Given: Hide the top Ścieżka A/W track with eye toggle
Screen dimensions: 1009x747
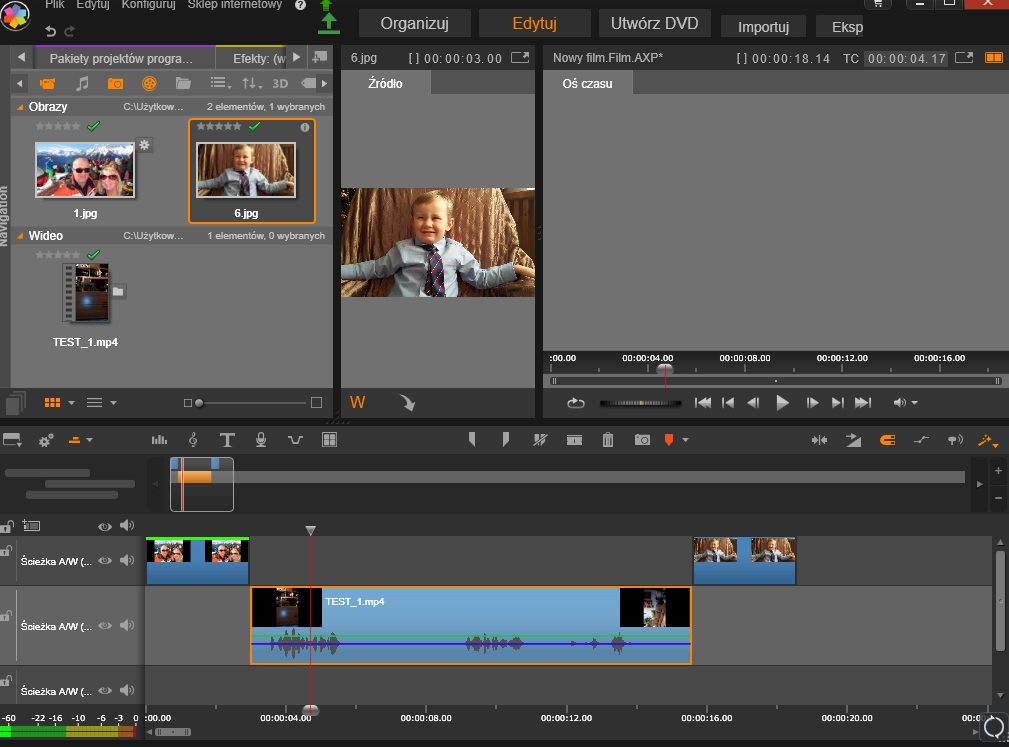Looking at the screenshot, I should pyautogui.click(x=104, y=560).
